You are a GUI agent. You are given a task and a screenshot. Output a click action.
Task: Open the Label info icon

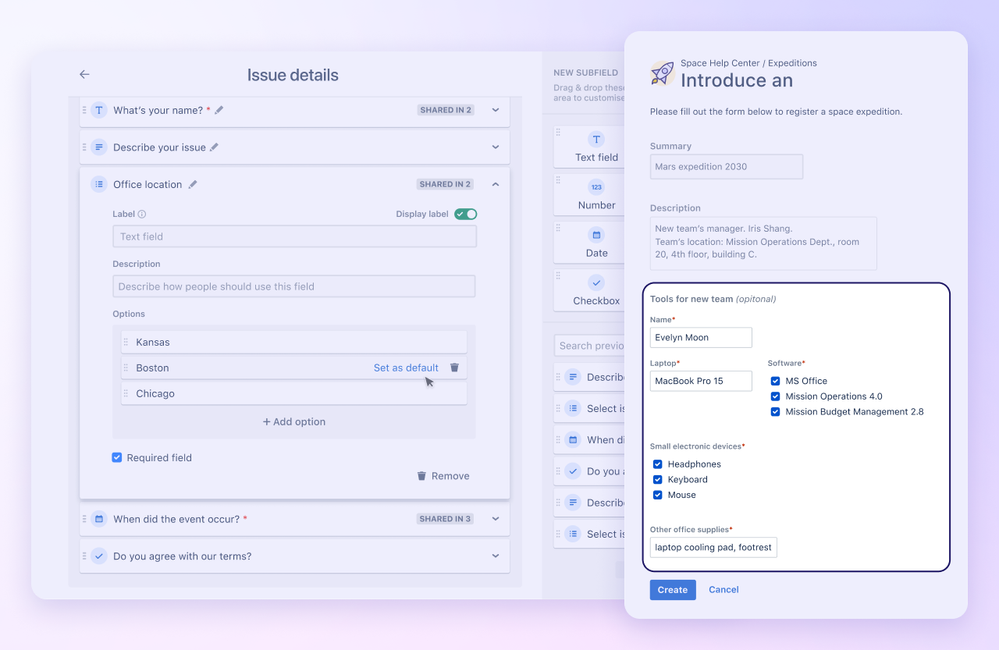[x=142, y=214]
